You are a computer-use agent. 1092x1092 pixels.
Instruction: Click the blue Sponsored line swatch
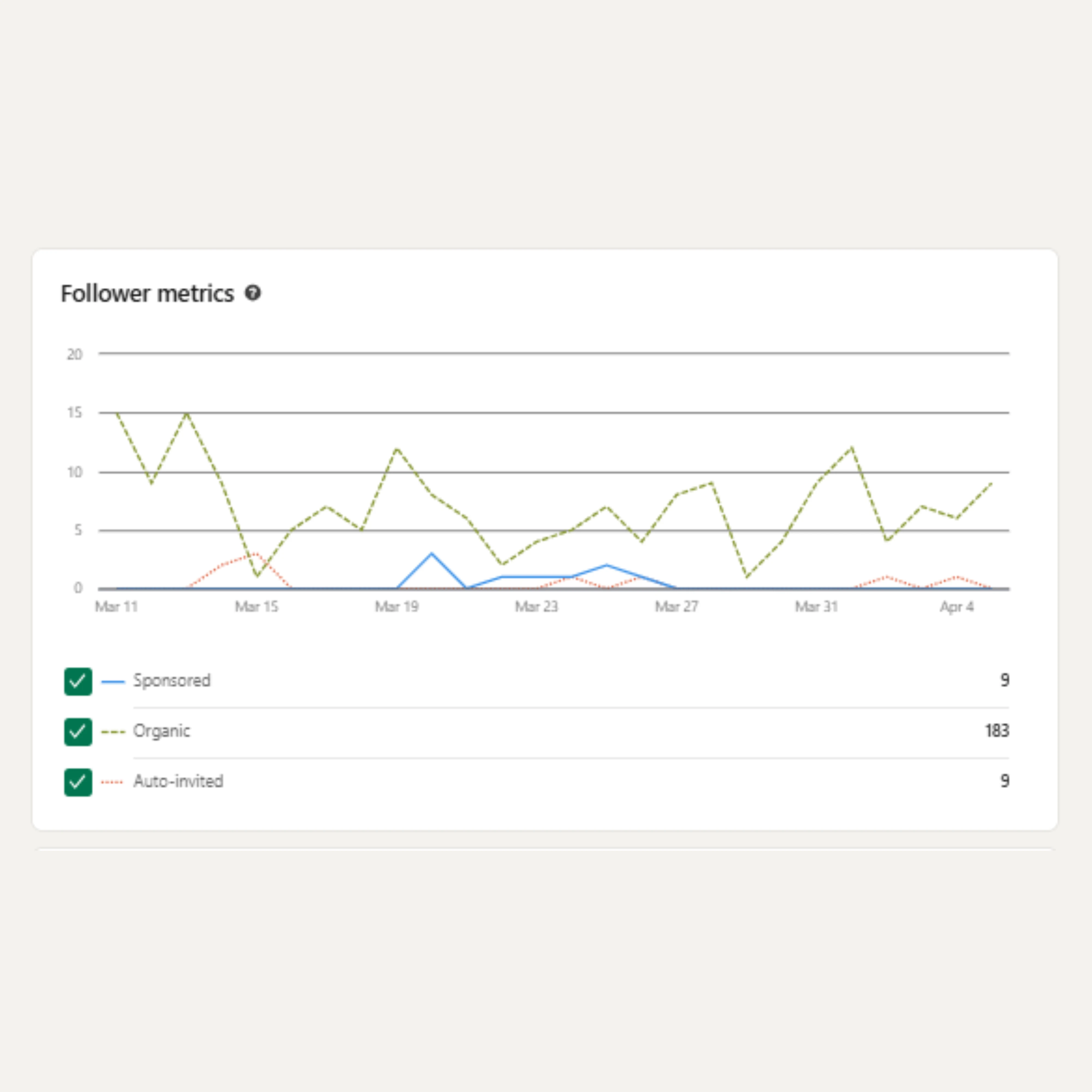click(112, 682)
